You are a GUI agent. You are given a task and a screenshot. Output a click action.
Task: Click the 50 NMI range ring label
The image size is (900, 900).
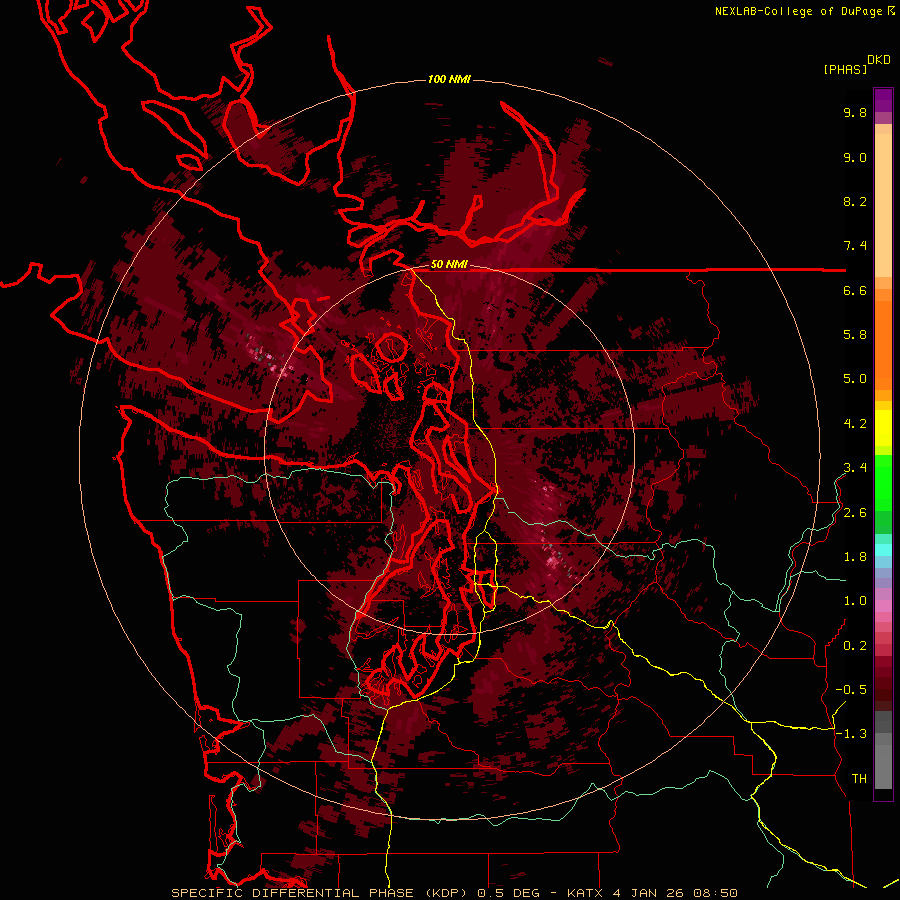(x=449, y=264)
